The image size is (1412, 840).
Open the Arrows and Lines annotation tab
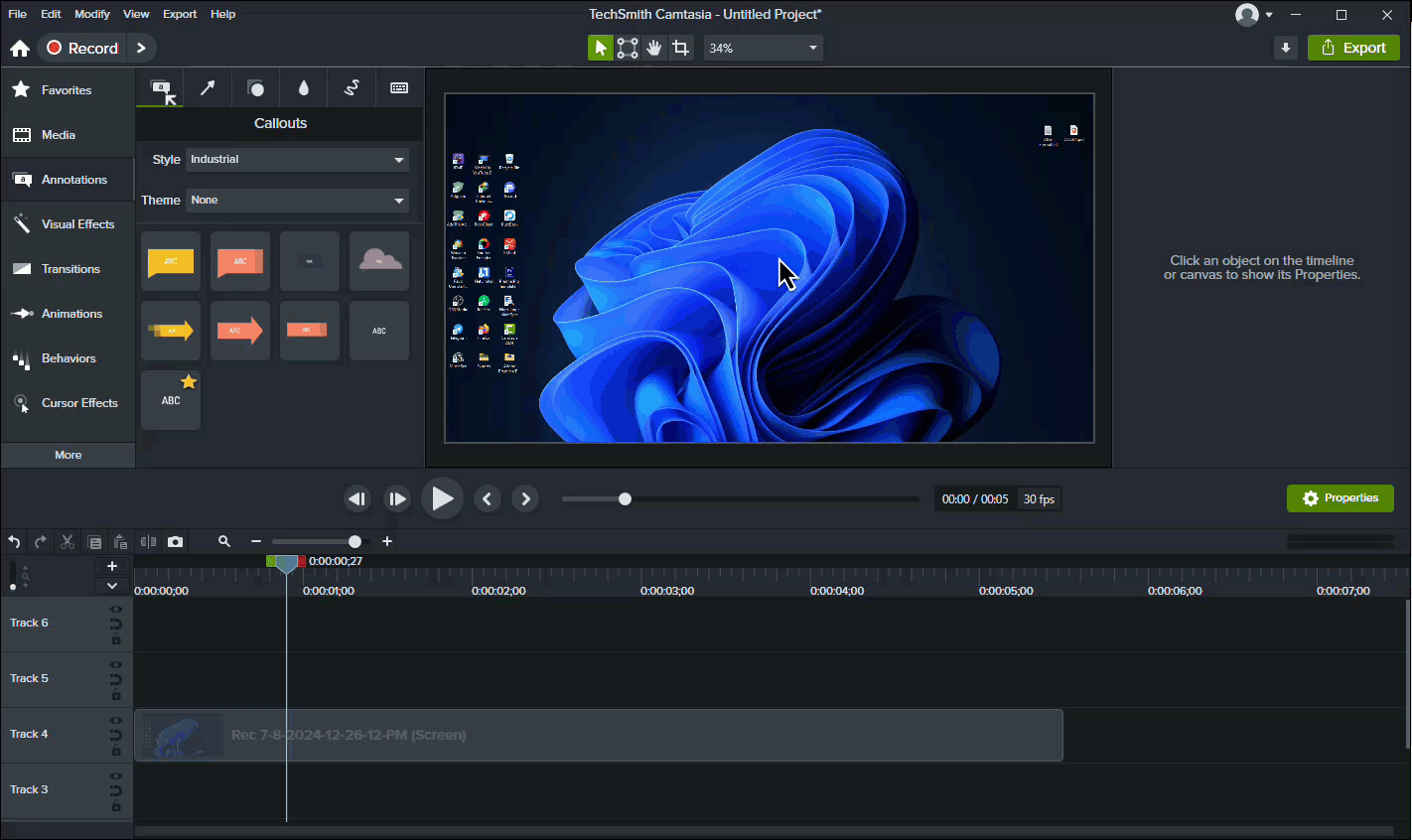click(208, 88)
